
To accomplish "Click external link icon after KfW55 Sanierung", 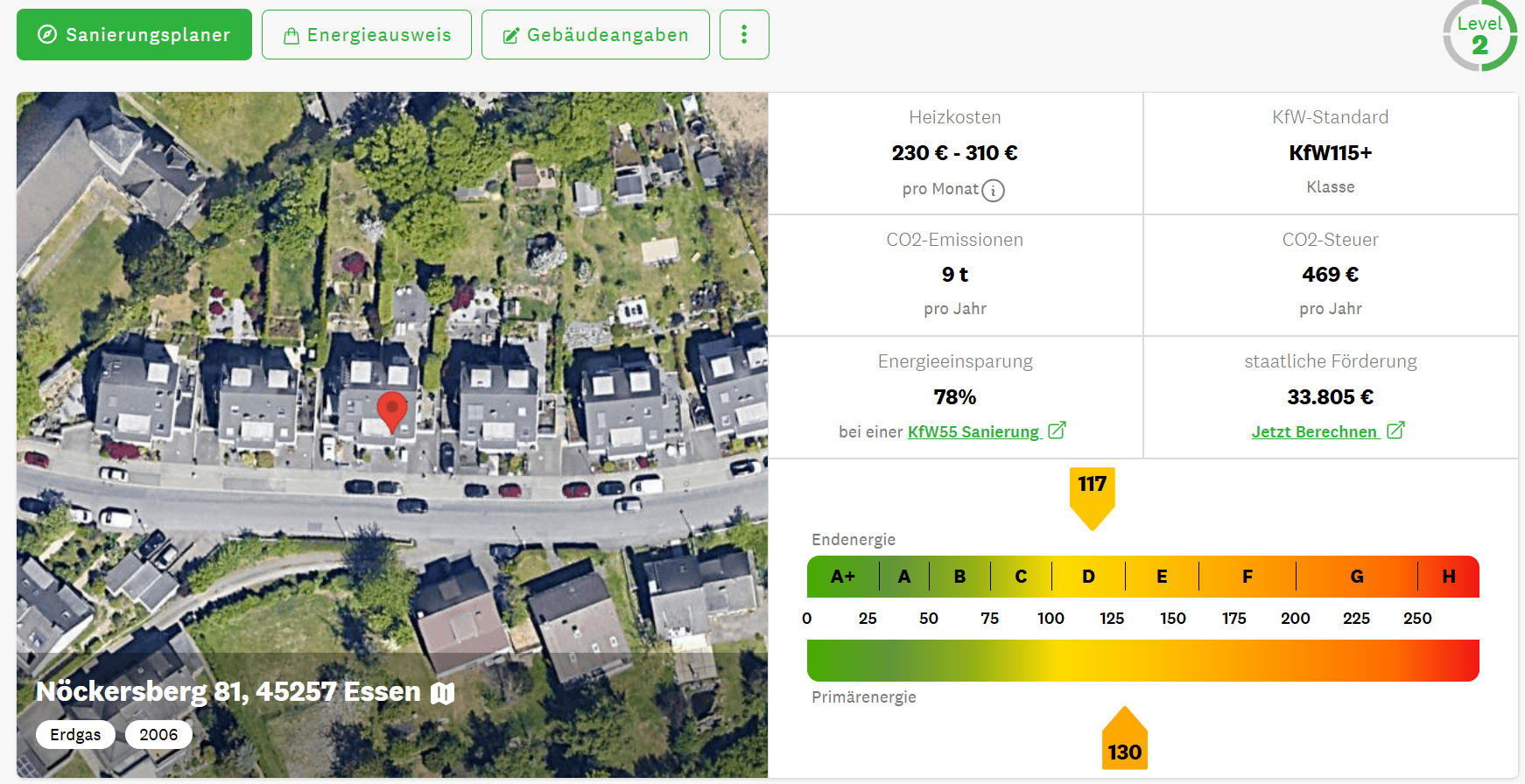I will pyautogui.click(x=1057, y=430).
